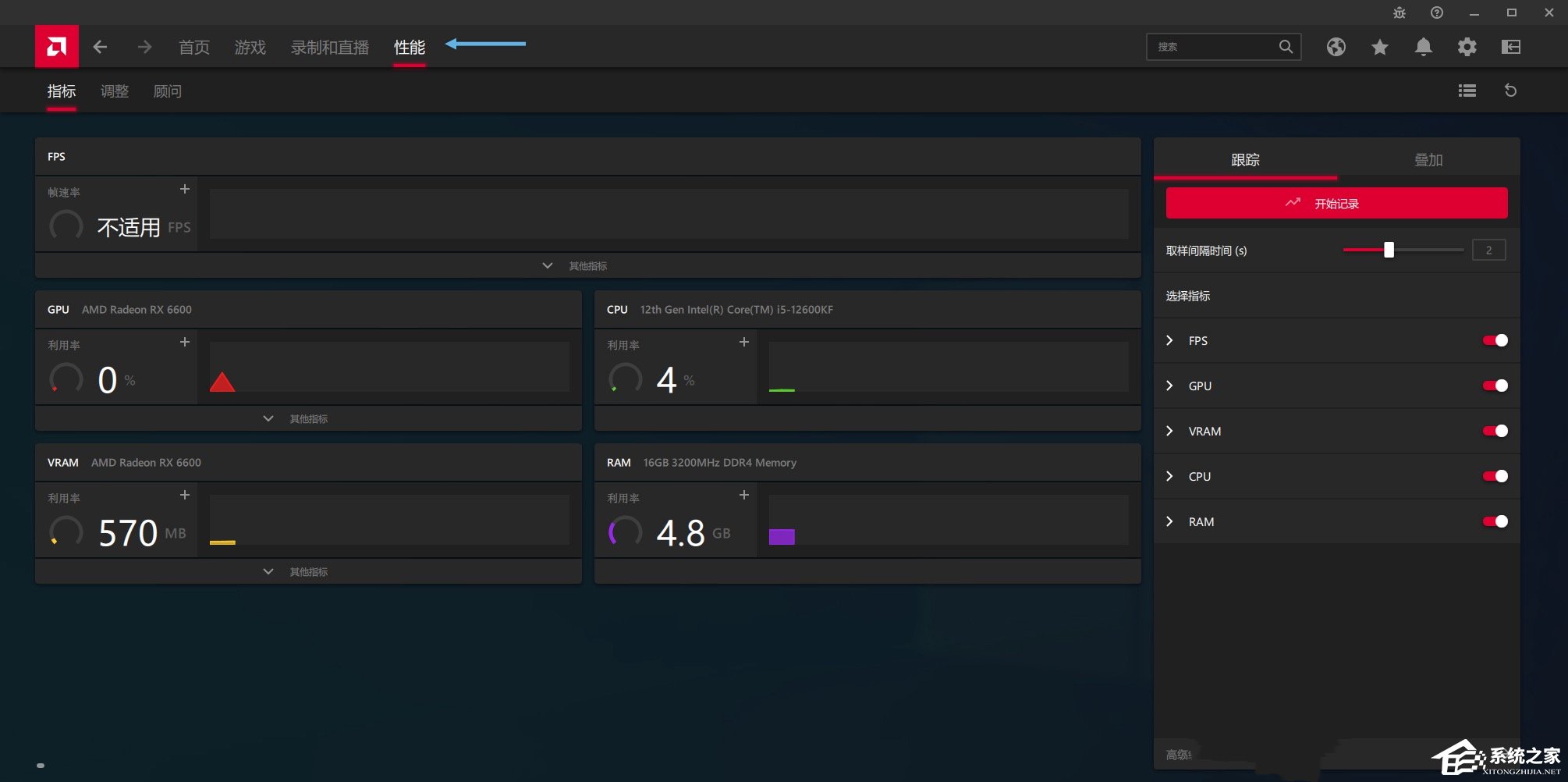Open the favorites star icon
The width and height of the screenshot is (1568, 782).
(1379, 47)
